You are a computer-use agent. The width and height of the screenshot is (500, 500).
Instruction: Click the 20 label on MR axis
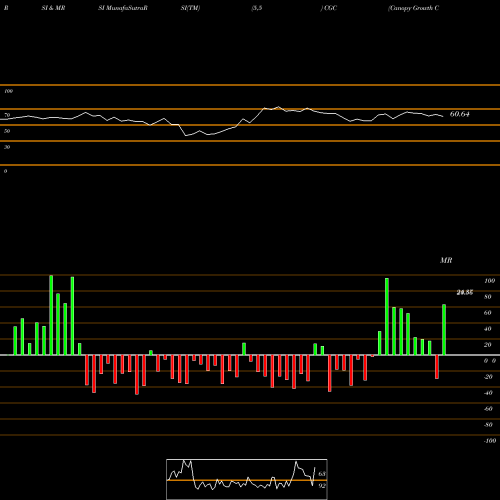(x=488, y=345)
